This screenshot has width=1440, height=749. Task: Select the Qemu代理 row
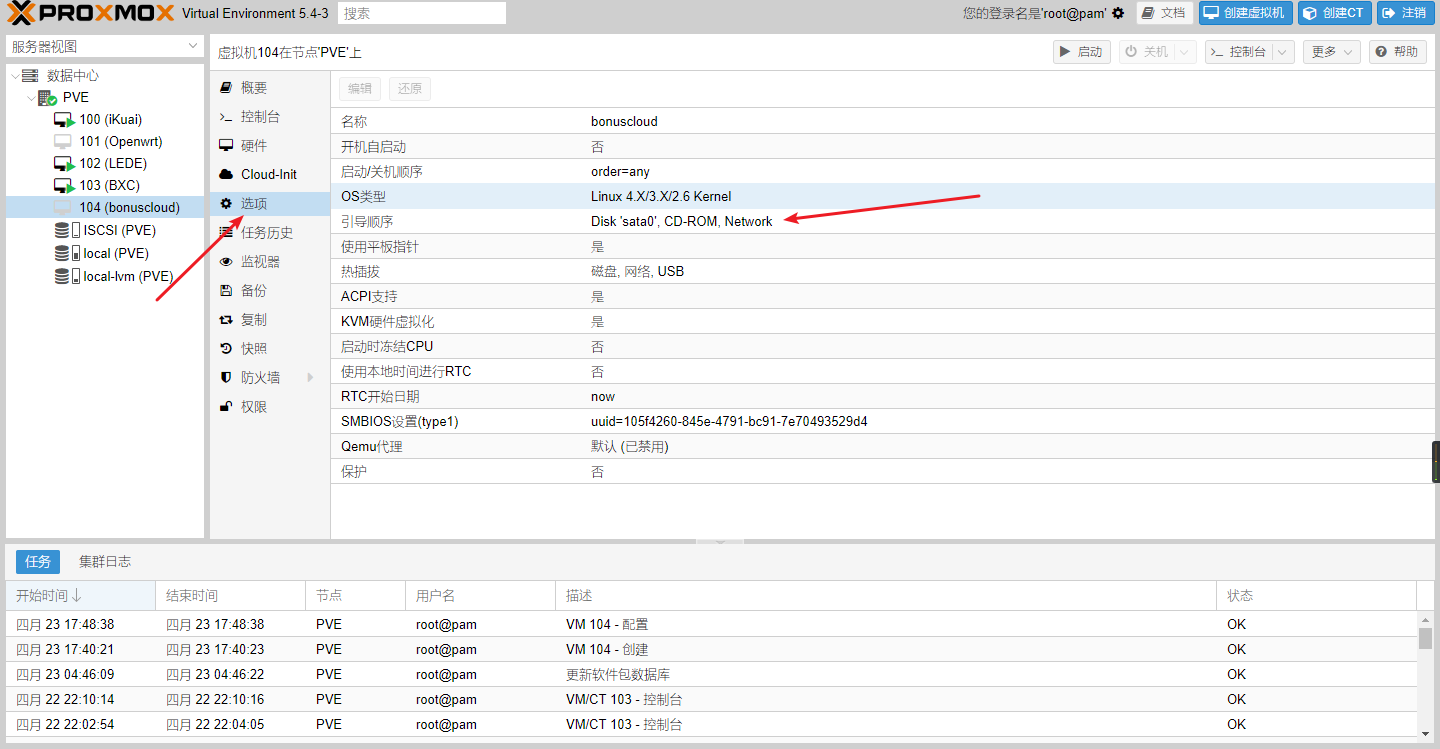pos(883,447)
